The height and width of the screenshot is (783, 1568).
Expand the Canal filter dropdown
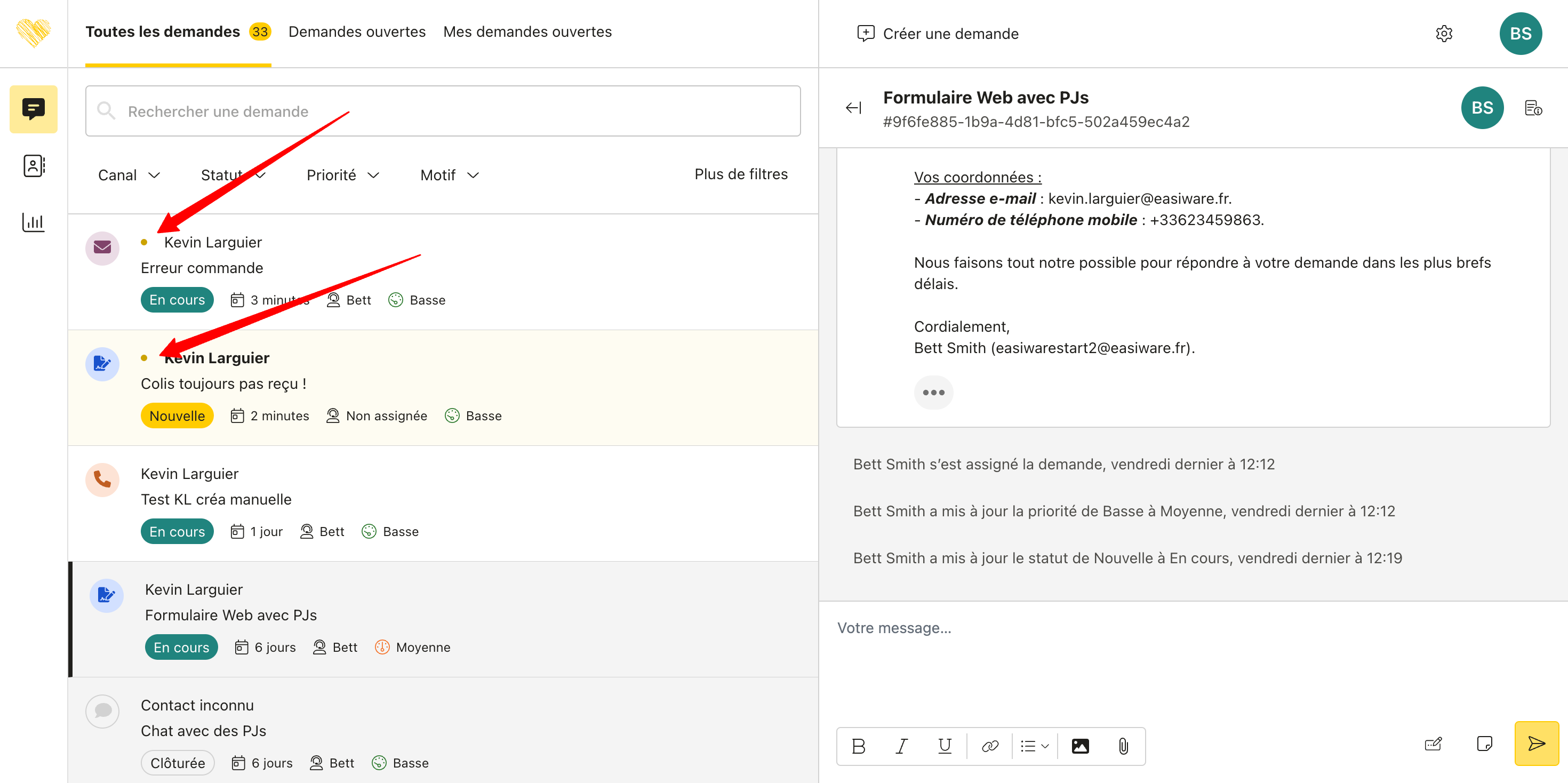129,175
